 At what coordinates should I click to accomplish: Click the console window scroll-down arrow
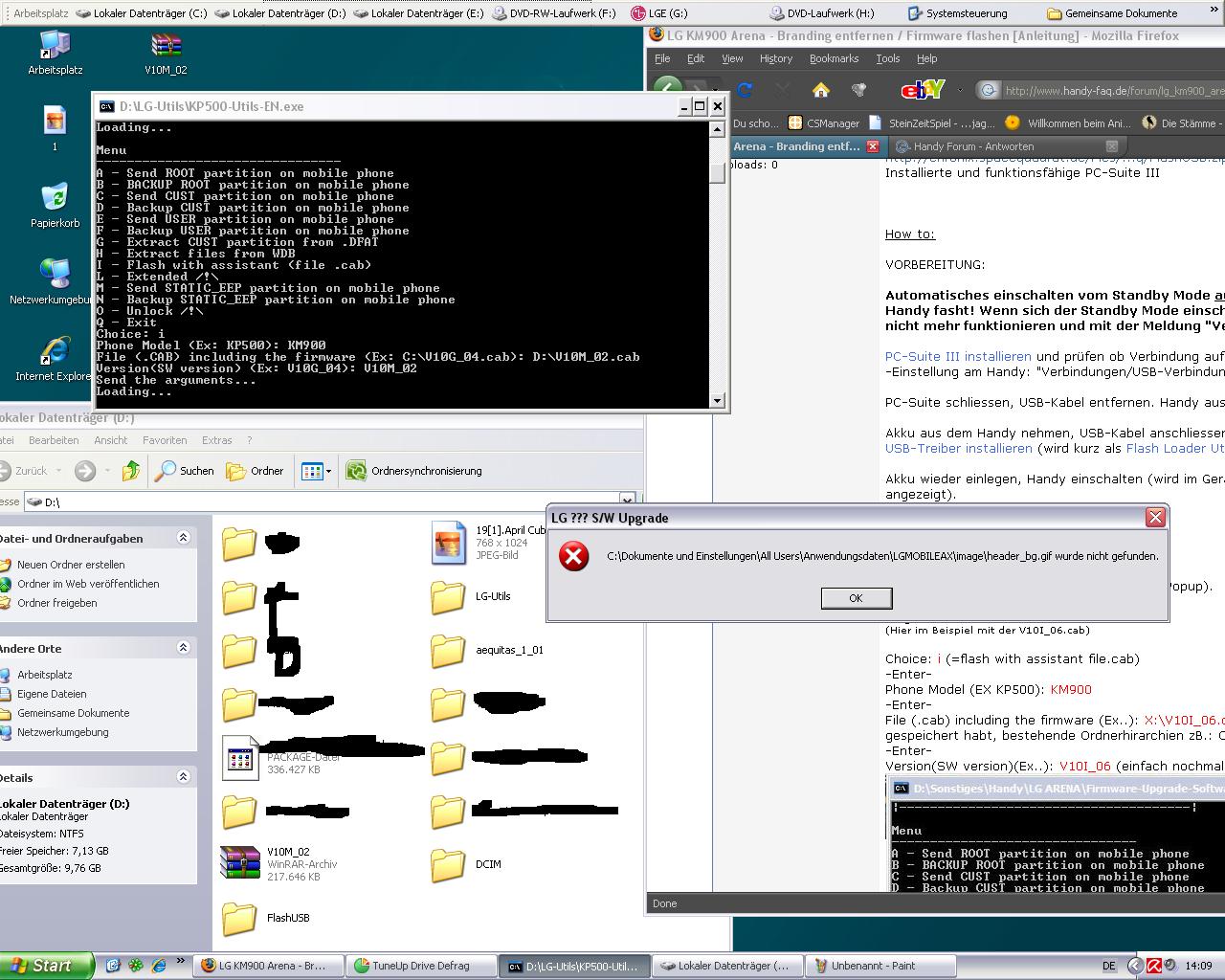click(718, 401)
